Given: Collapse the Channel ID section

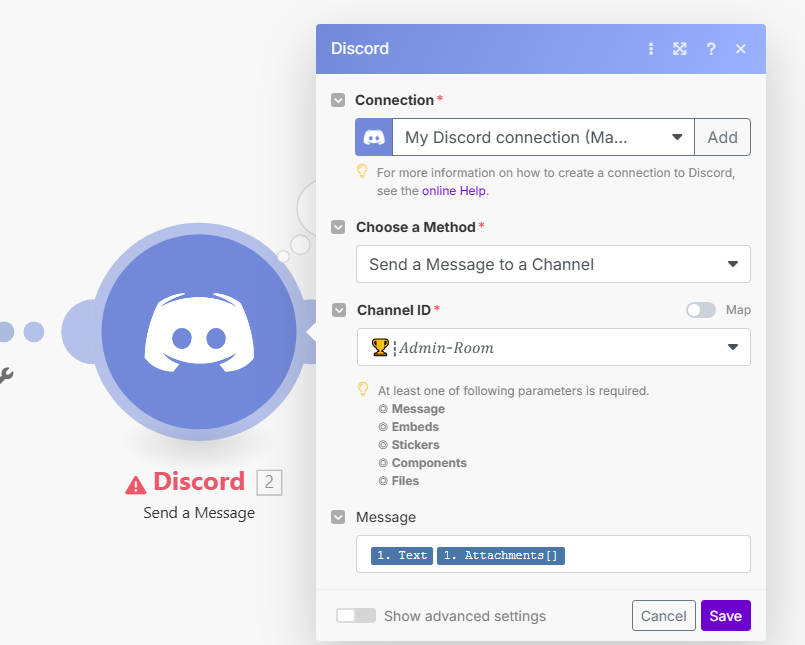Looking at the screenshot, I should coord(339,310).
